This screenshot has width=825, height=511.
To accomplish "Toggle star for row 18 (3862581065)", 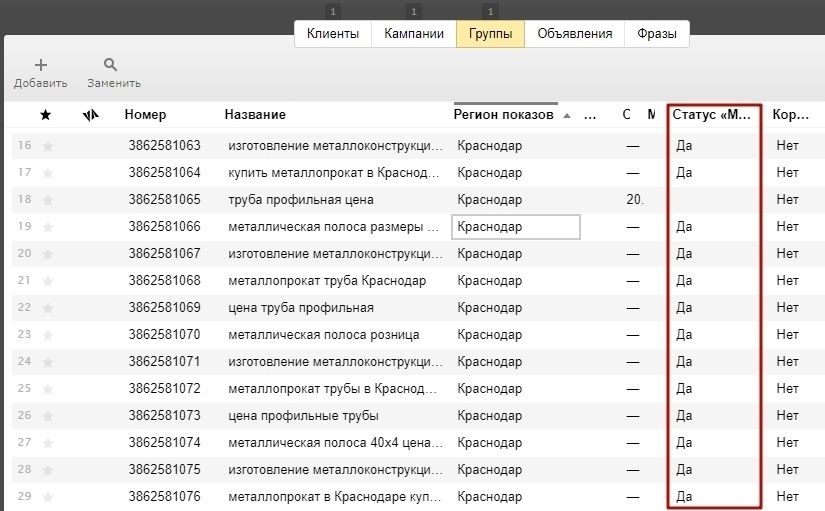I will coord(48,200).
